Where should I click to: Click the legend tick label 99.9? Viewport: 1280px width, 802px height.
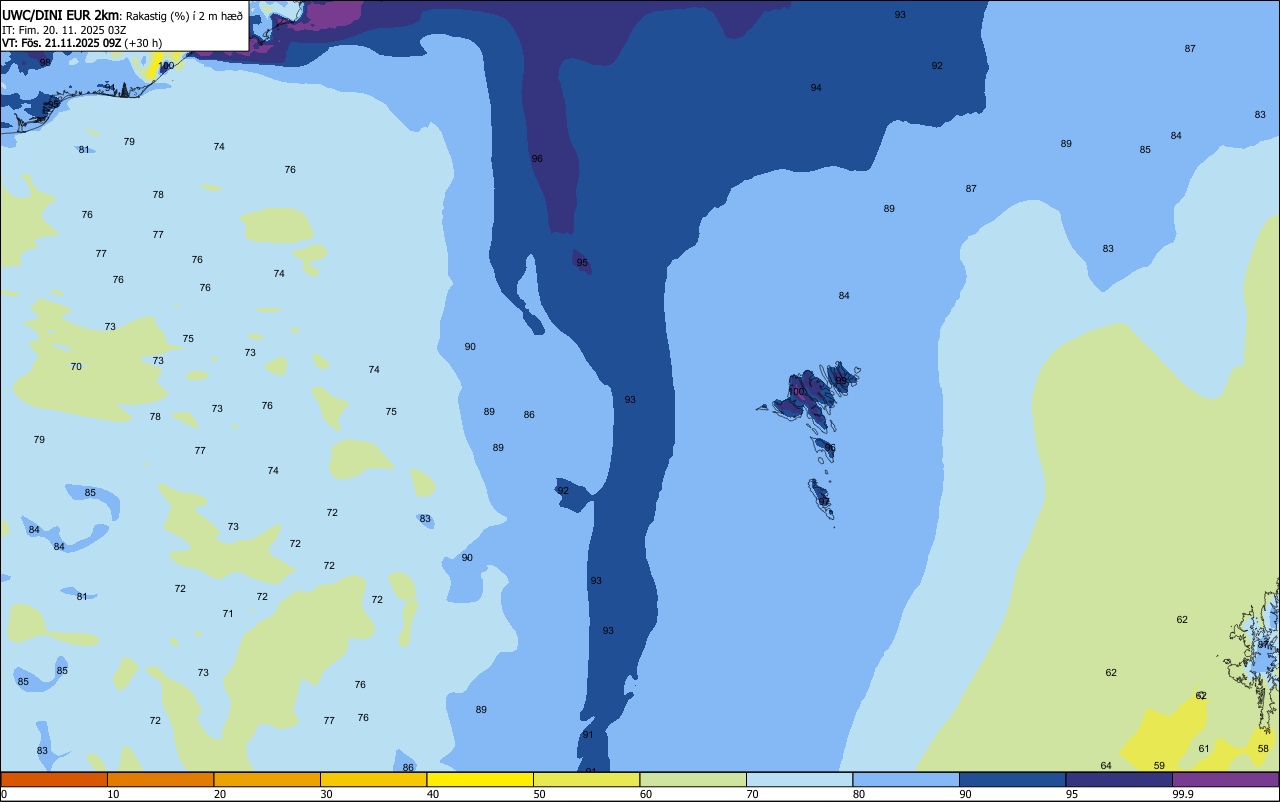[x=1183, y=794]
